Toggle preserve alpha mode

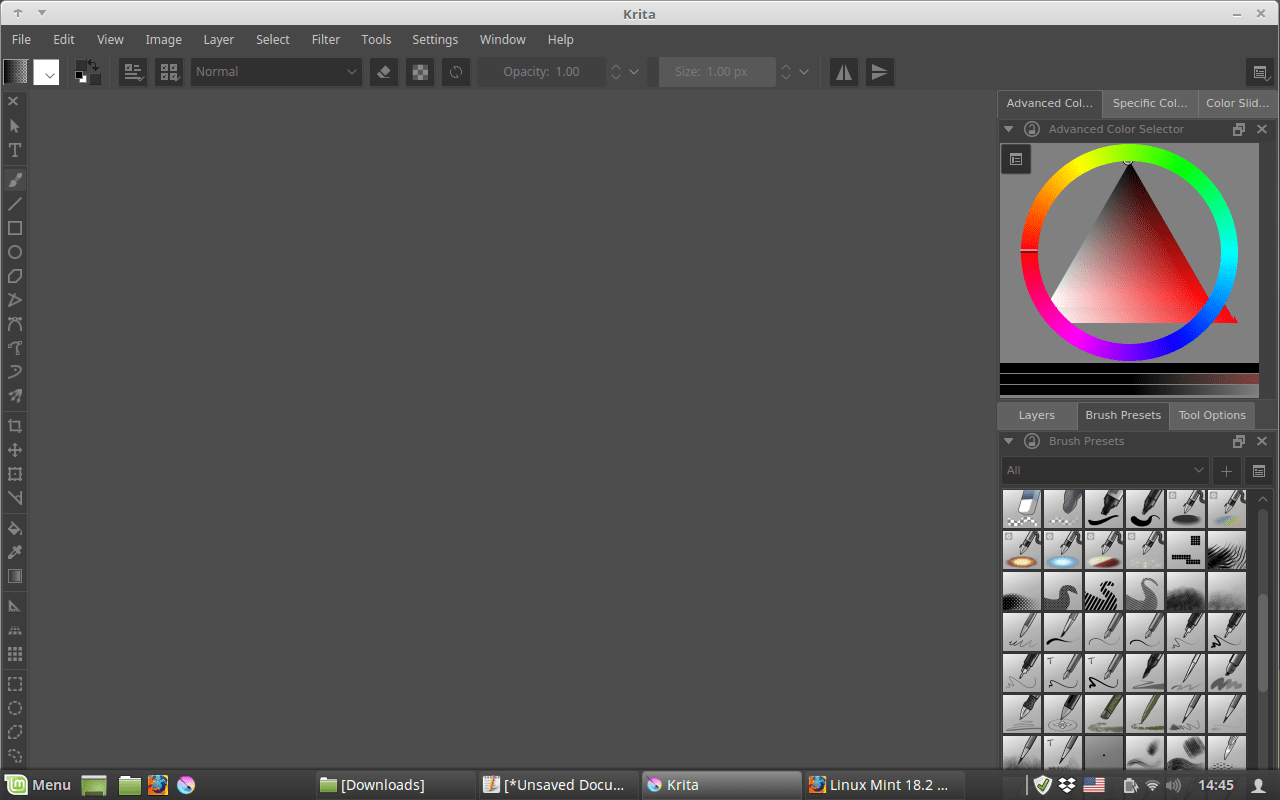click(419, 71)
